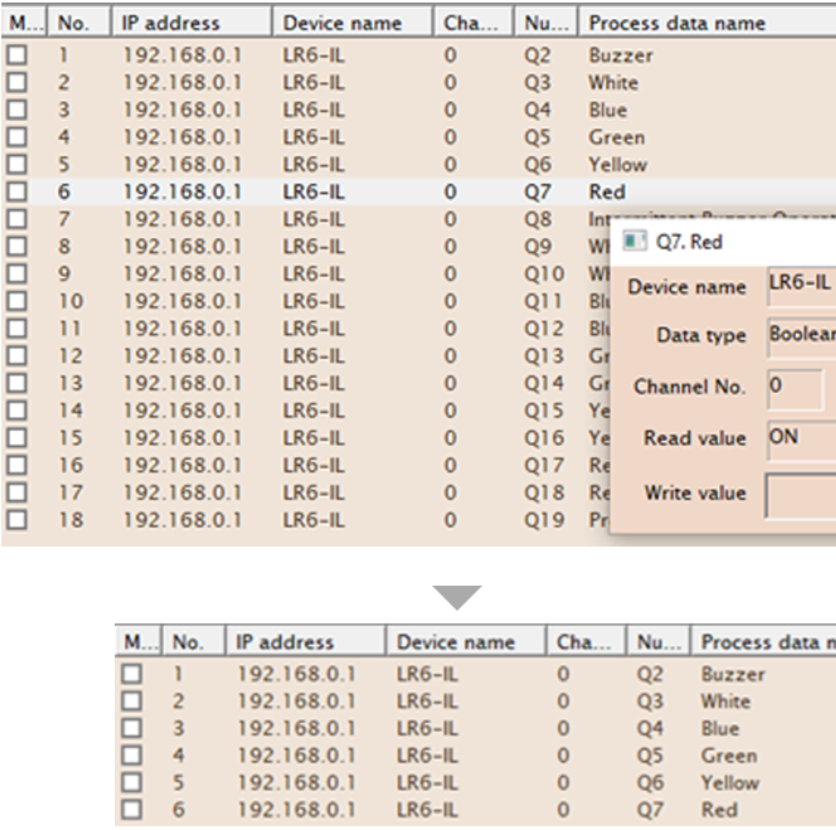Select the Green entry in upper table
Screen dimensions: 836x830
click(617, 137)
